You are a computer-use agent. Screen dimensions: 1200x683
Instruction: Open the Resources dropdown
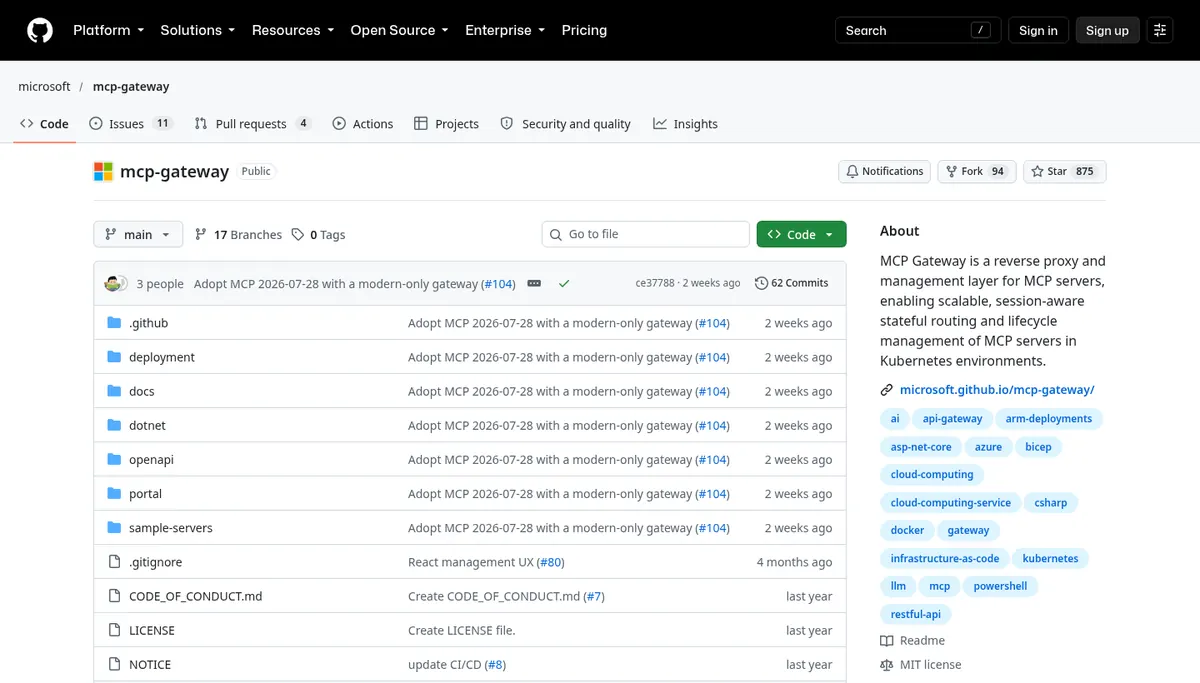(293, 30)
